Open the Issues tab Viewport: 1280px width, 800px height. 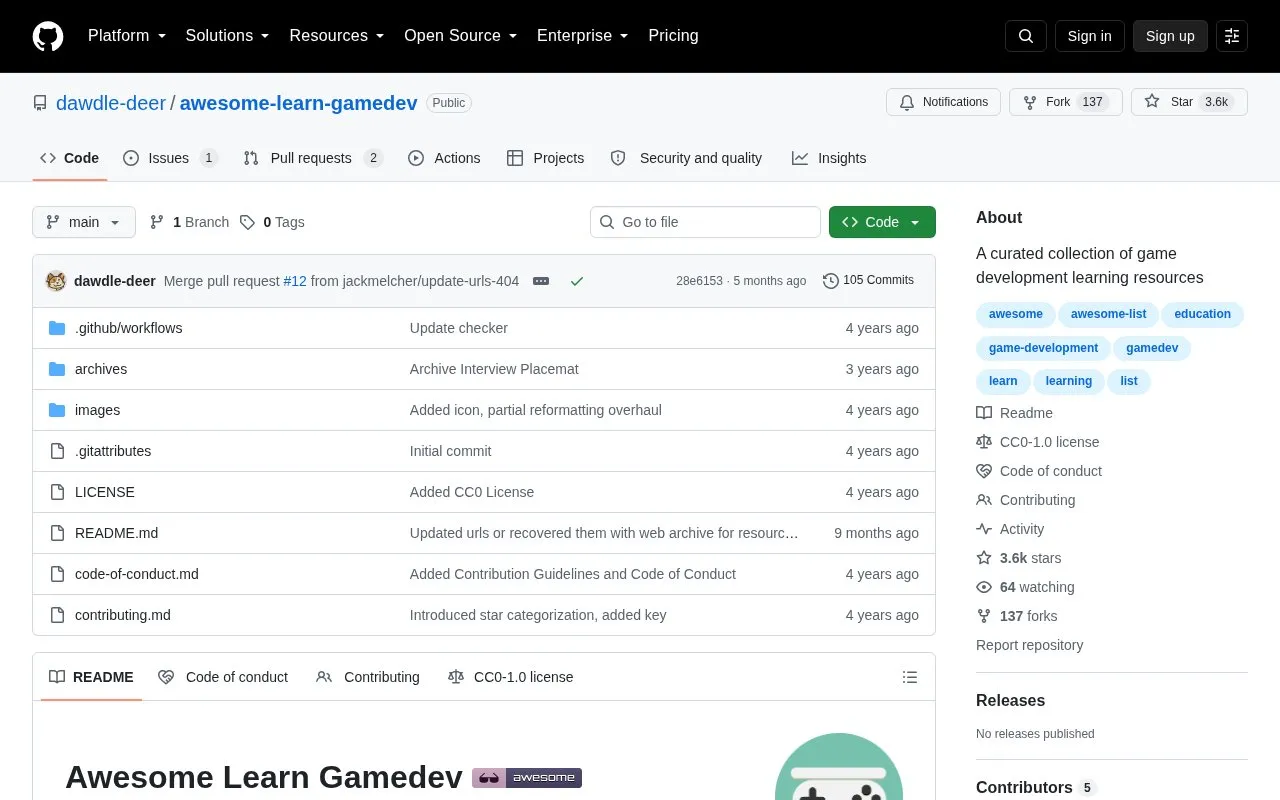point(170,158)
